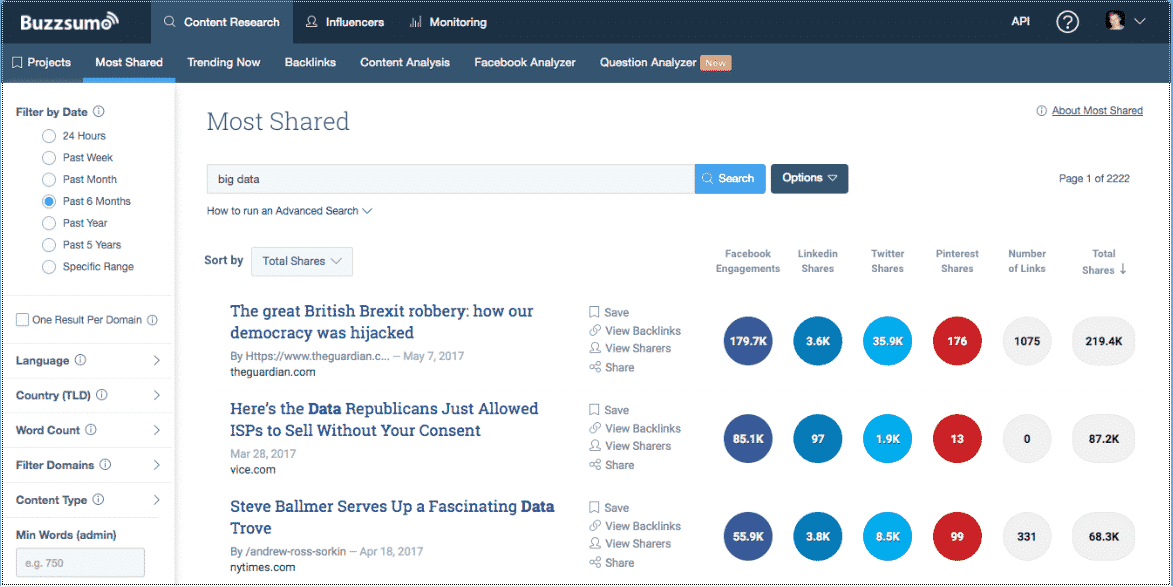
Task: Open the Projects tab
Action: point(42,62)
